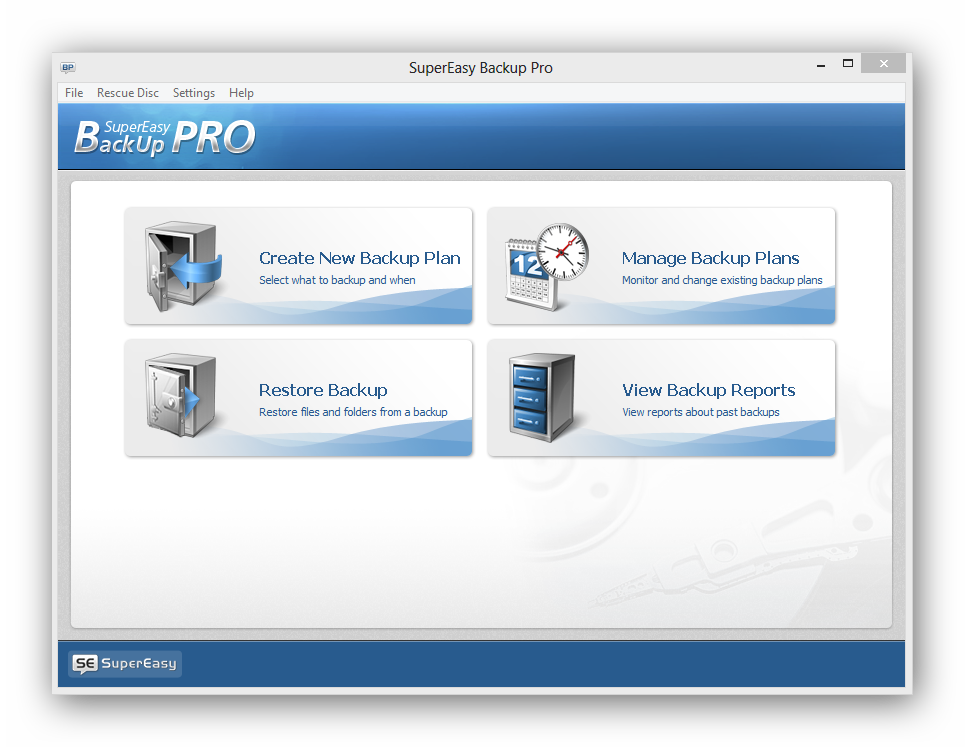Screen dimensions: 965x747
Task: Close the SuperEasy Backup Pro window
Action: (x=884, y=63)
